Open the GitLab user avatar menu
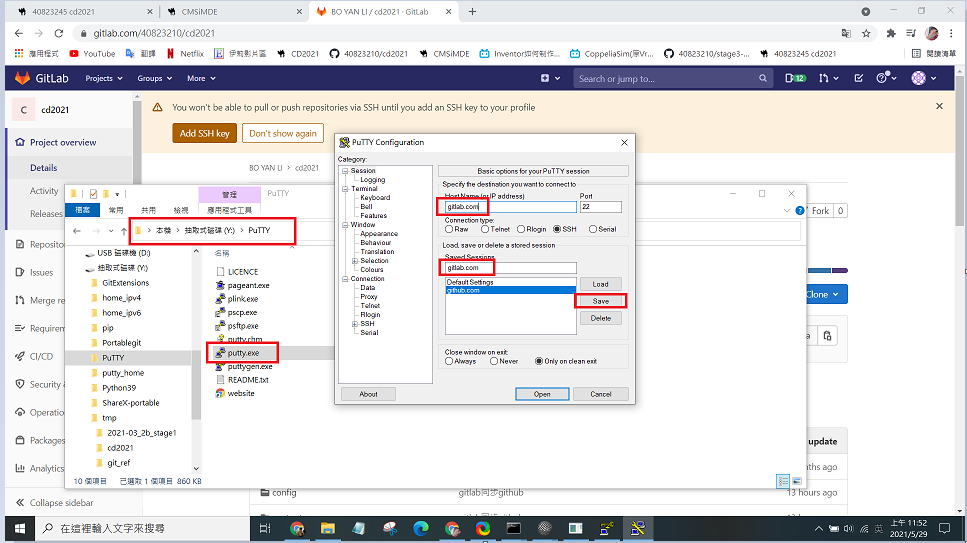The image size is (967, 543). click(x=923, y=78)
